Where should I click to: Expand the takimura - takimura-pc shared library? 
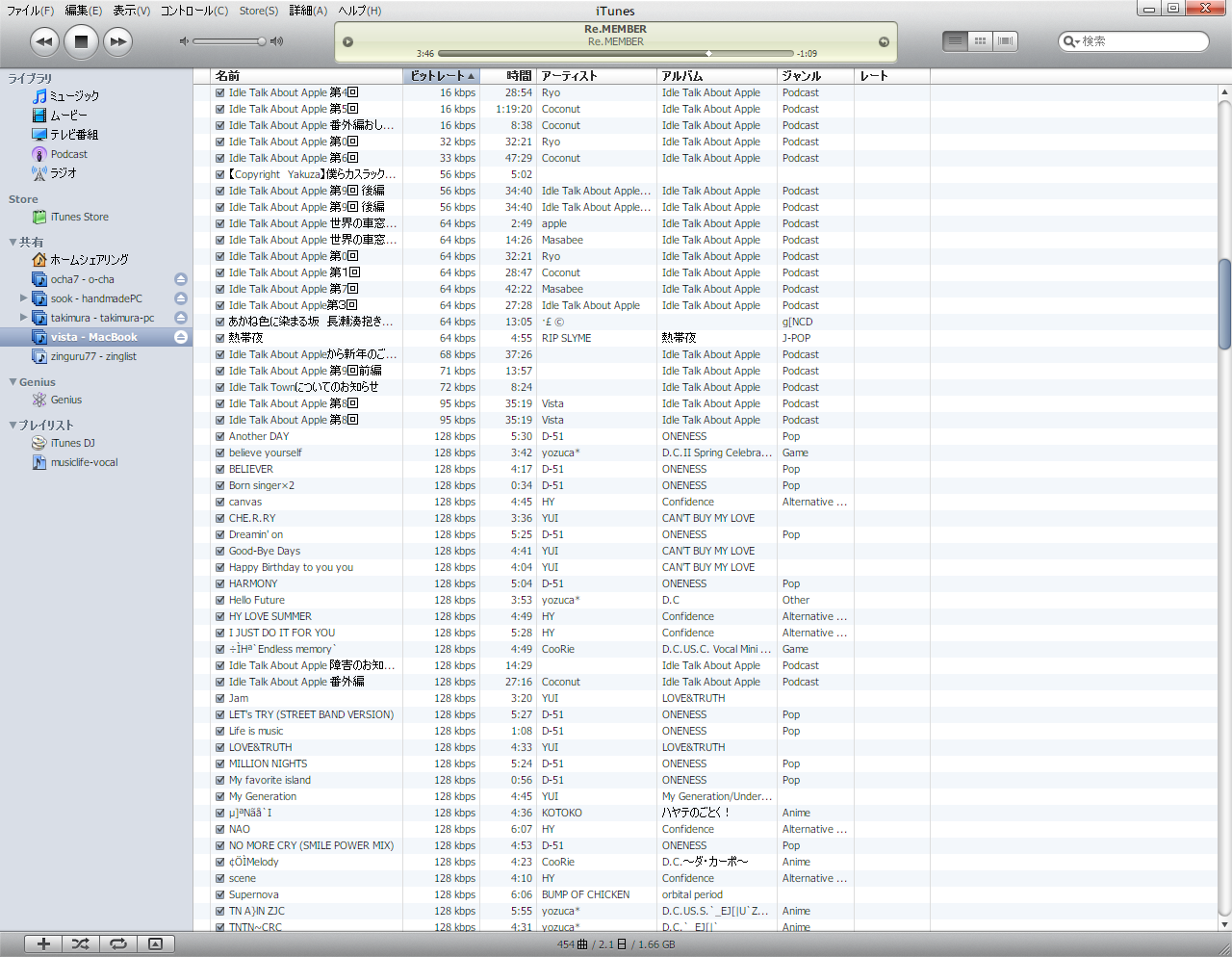24,318
